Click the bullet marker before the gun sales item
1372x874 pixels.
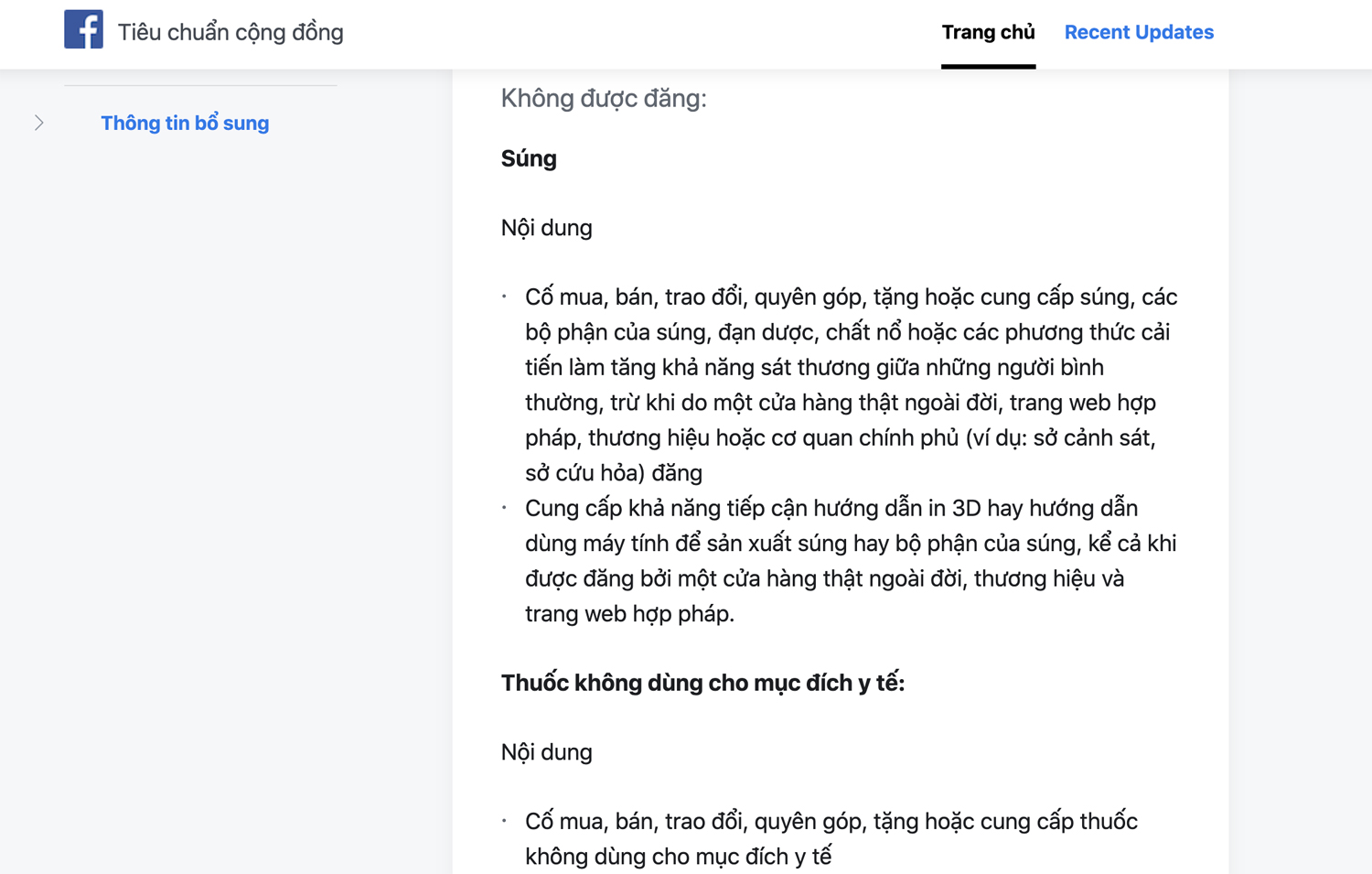504,297
